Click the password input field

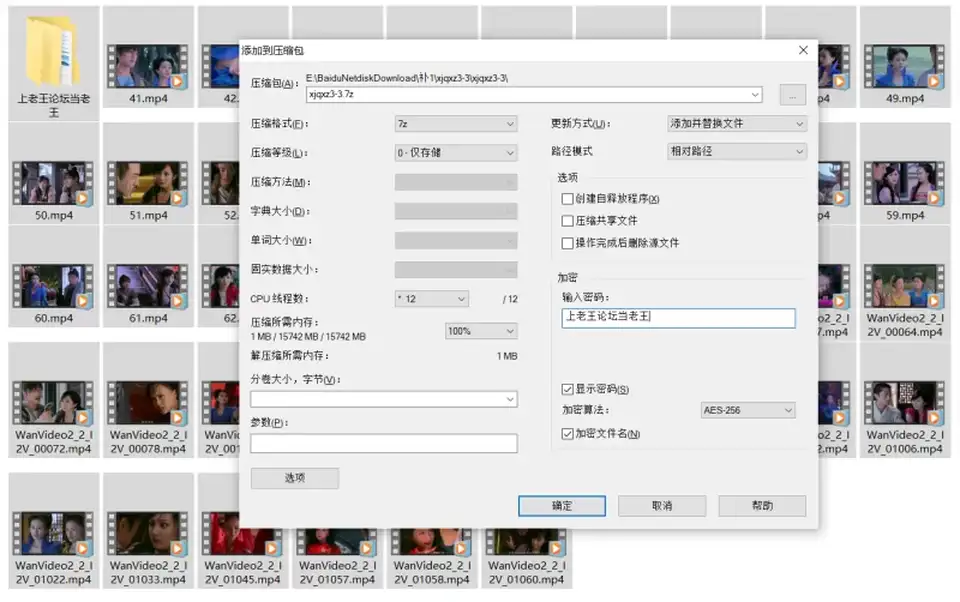click(678, 318)
